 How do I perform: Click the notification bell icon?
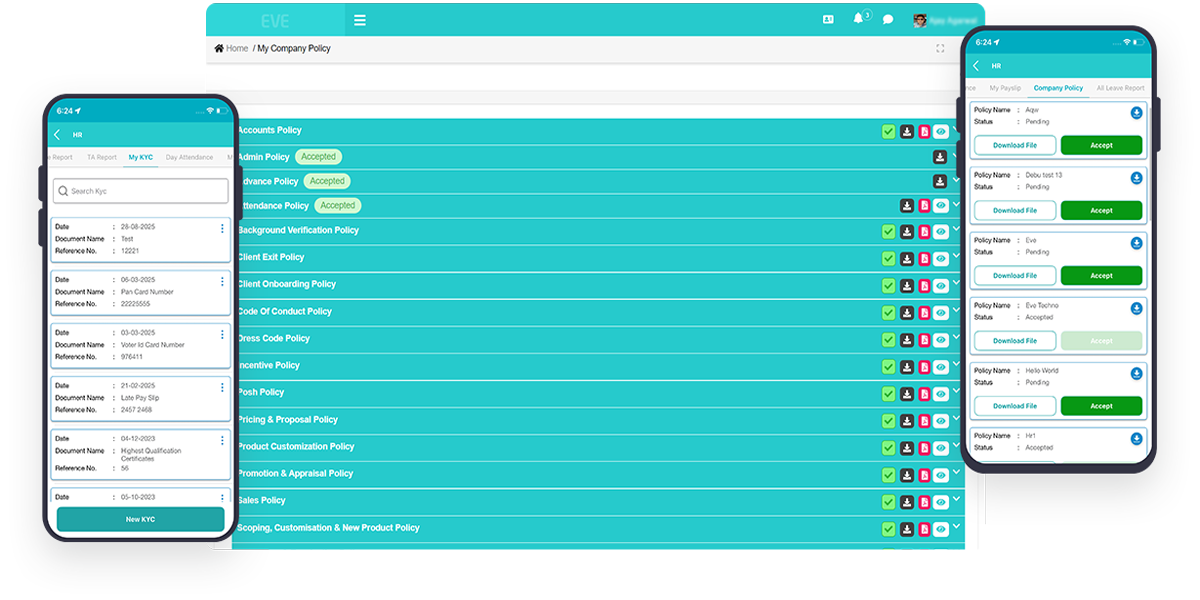pos(858,19)
